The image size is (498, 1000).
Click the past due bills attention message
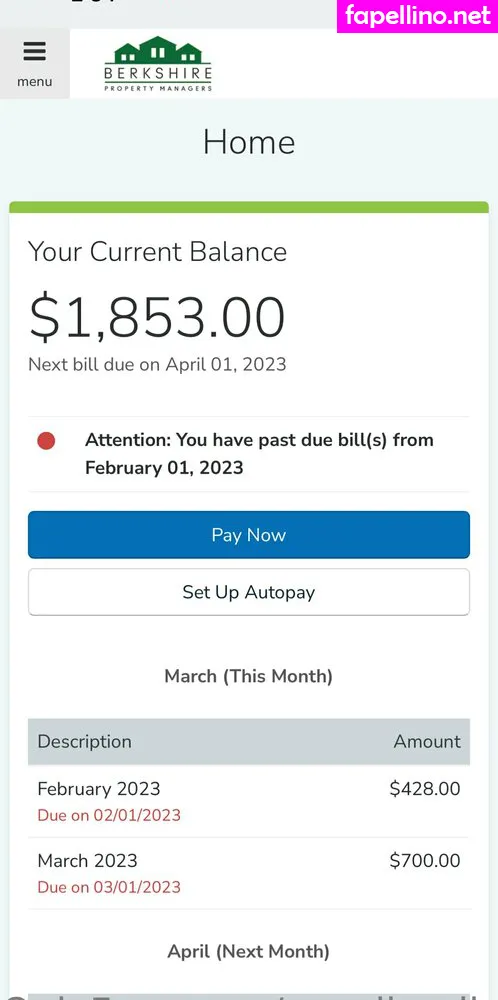tap(260, 453)
